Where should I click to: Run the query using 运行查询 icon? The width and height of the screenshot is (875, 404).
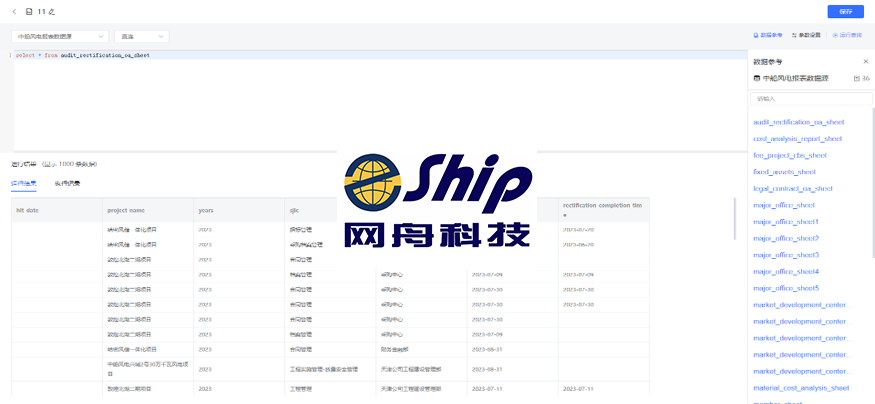[848, 35]
